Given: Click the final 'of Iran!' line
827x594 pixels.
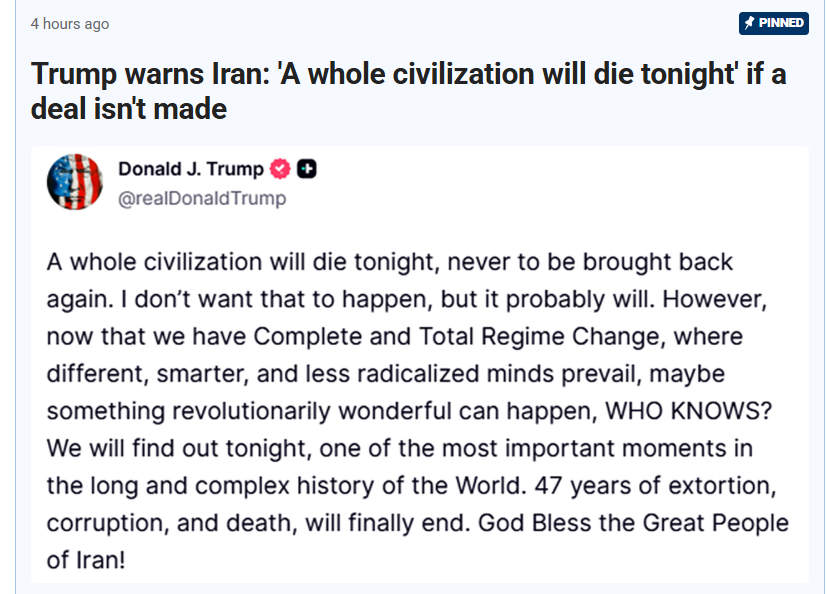Looking at the screenshot, I should click(86, 559).
